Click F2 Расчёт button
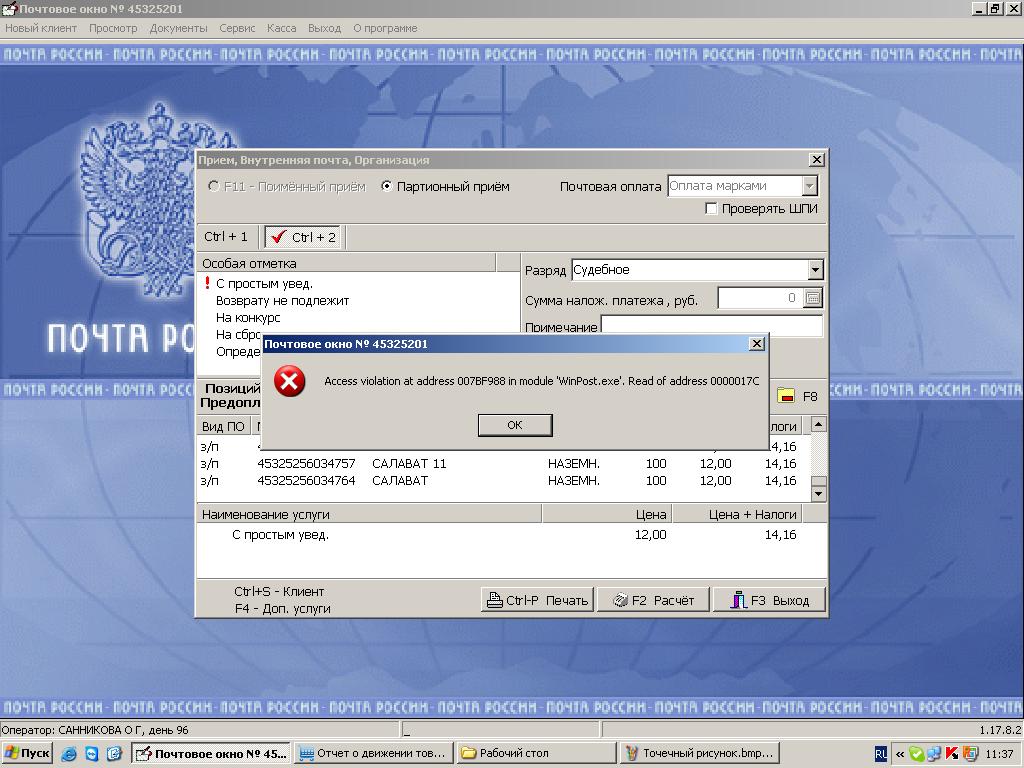The image size is (1024, 768). pyautogui.click(x=653, y=600)
